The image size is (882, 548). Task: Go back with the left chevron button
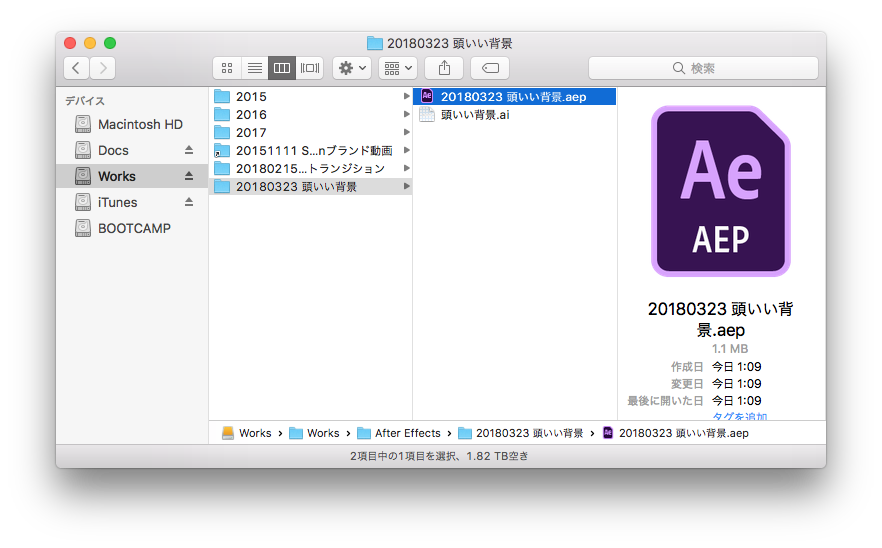coord(76,68)
